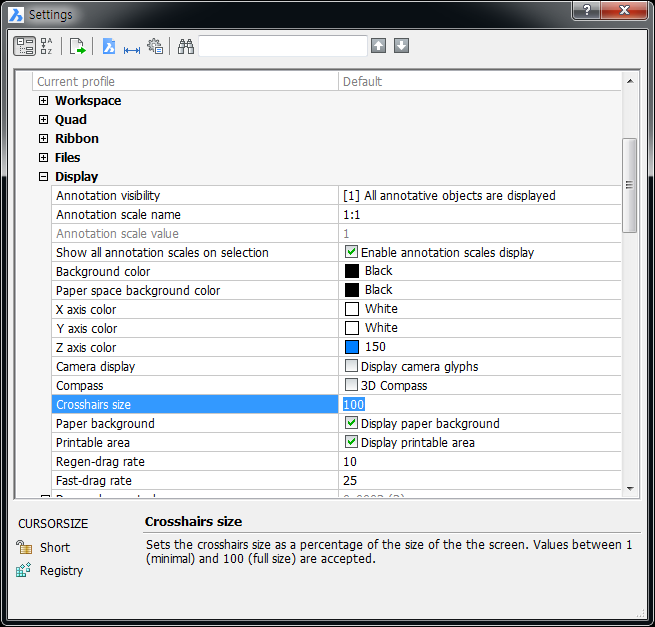
Task: Select the Z axis color row label
Action: (x=86, y=348)
